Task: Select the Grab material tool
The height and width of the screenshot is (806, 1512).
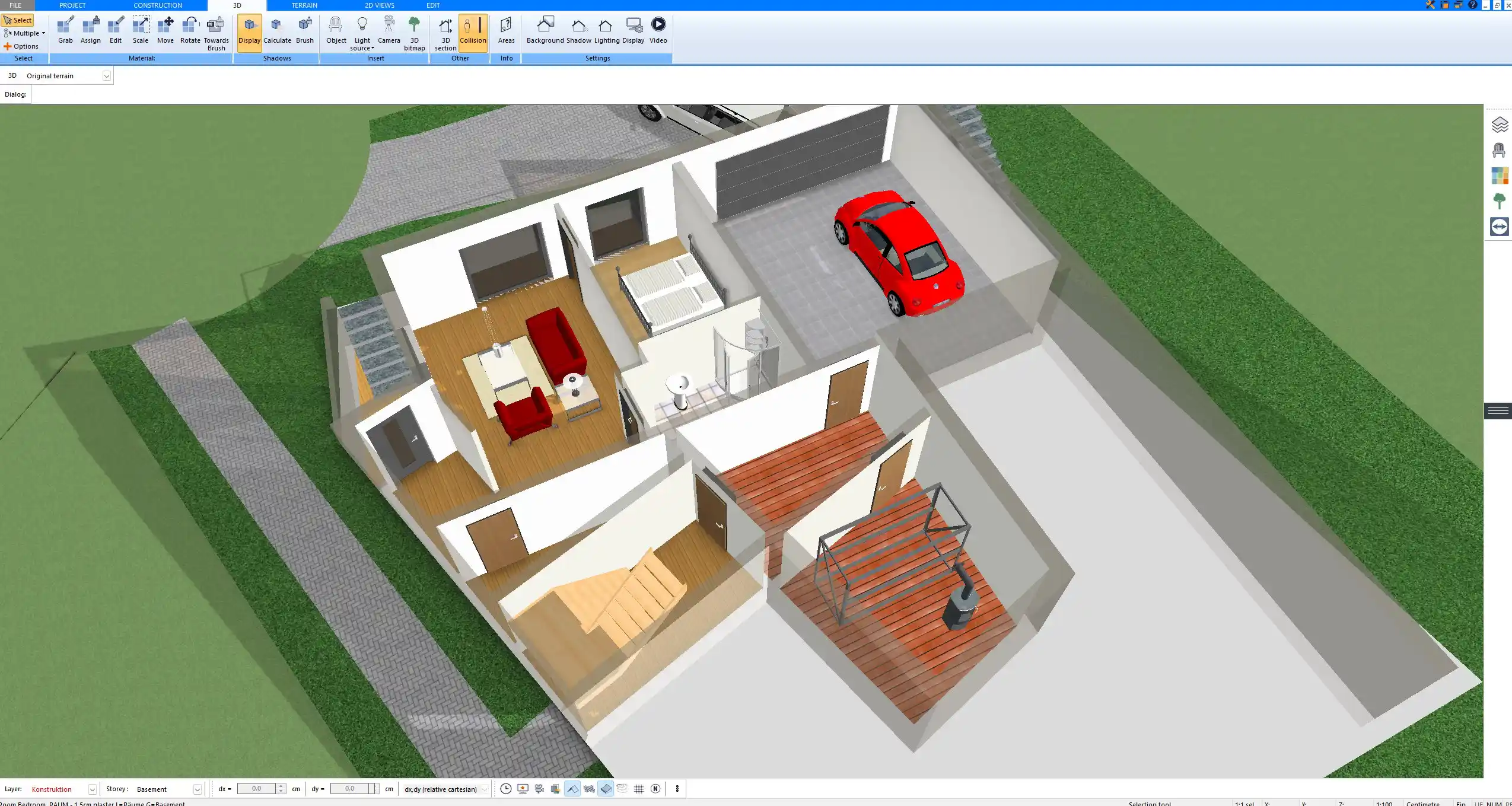Action: pyautogui.click(x=65, y=30)
